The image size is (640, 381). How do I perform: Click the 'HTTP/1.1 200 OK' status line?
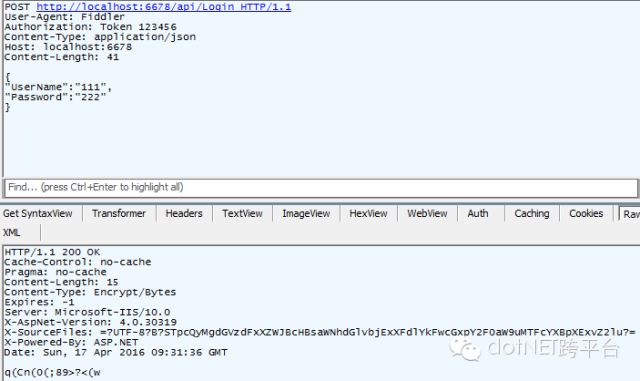pos(52,252)
